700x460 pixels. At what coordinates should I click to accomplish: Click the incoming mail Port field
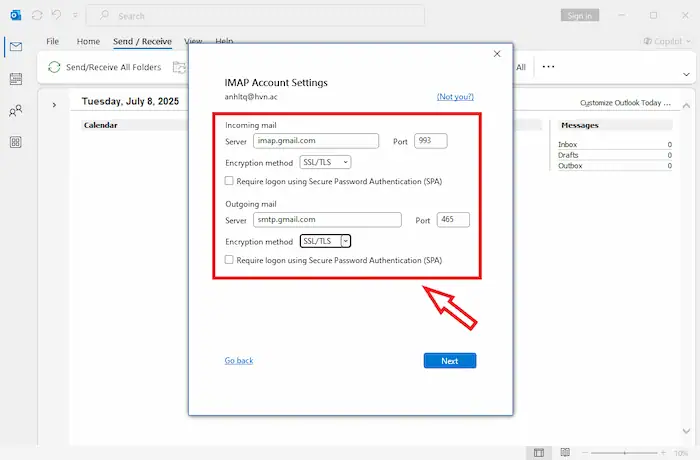click(430, 141)
